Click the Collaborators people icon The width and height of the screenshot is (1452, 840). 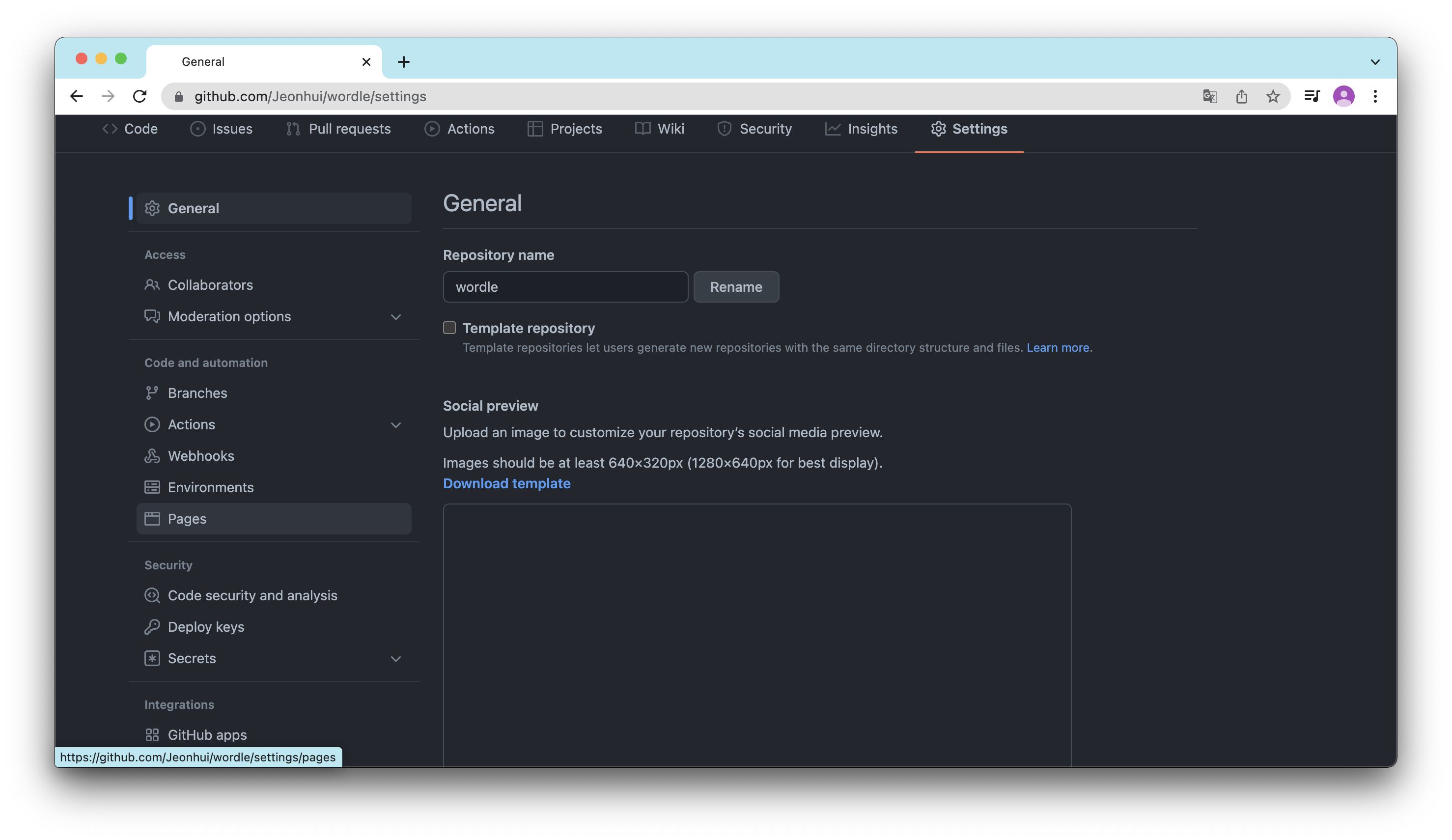point(152,285)
